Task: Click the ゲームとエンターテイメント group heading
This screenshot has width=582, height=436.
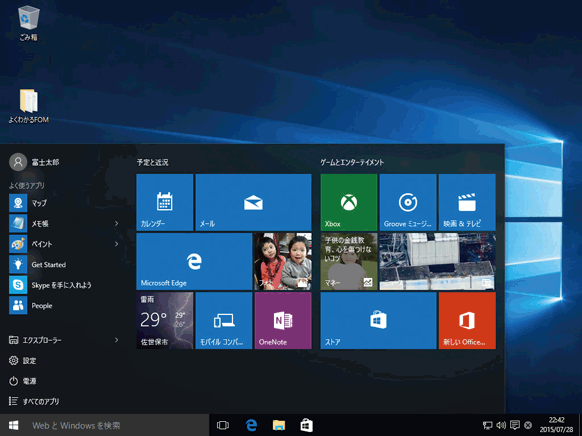Action: 352,162
